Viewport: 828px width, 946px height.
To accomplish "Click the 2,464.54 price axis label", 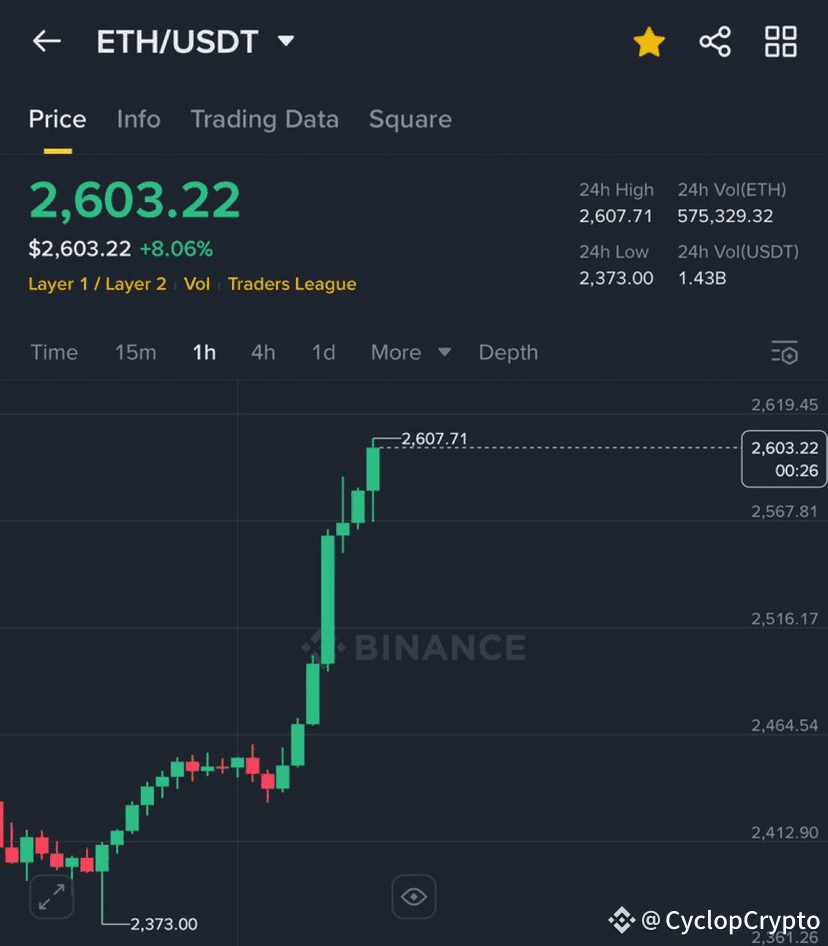I will [785, 725].
